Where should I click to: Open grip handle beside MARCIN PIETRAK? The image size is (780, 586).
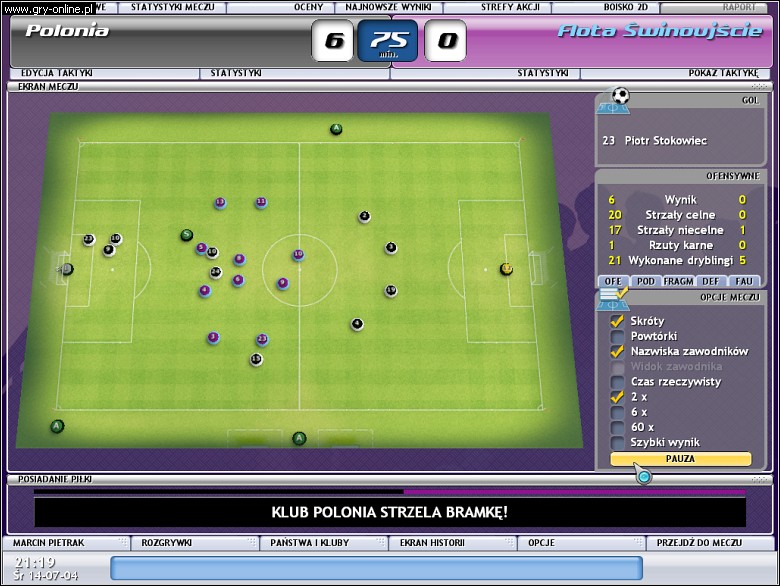[122, 542]
